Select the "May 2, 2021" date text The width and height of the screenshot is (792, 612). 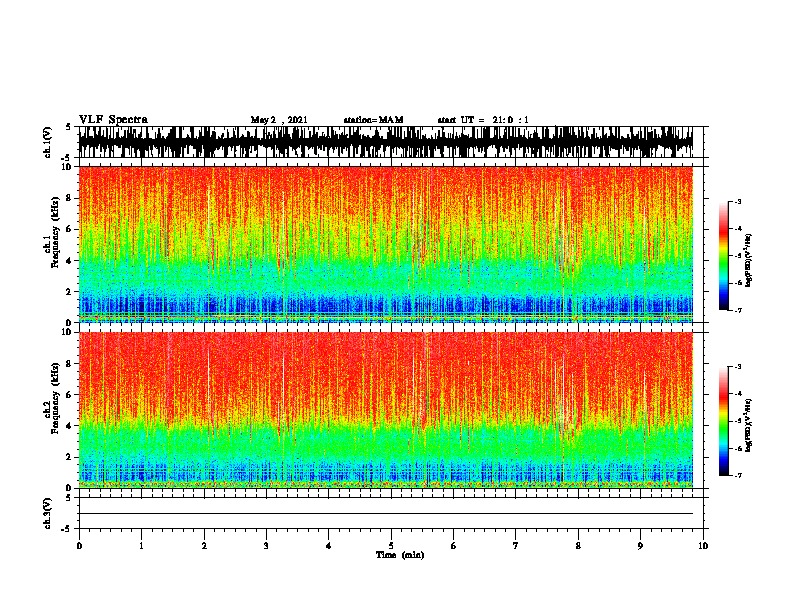tap(279, 120)
